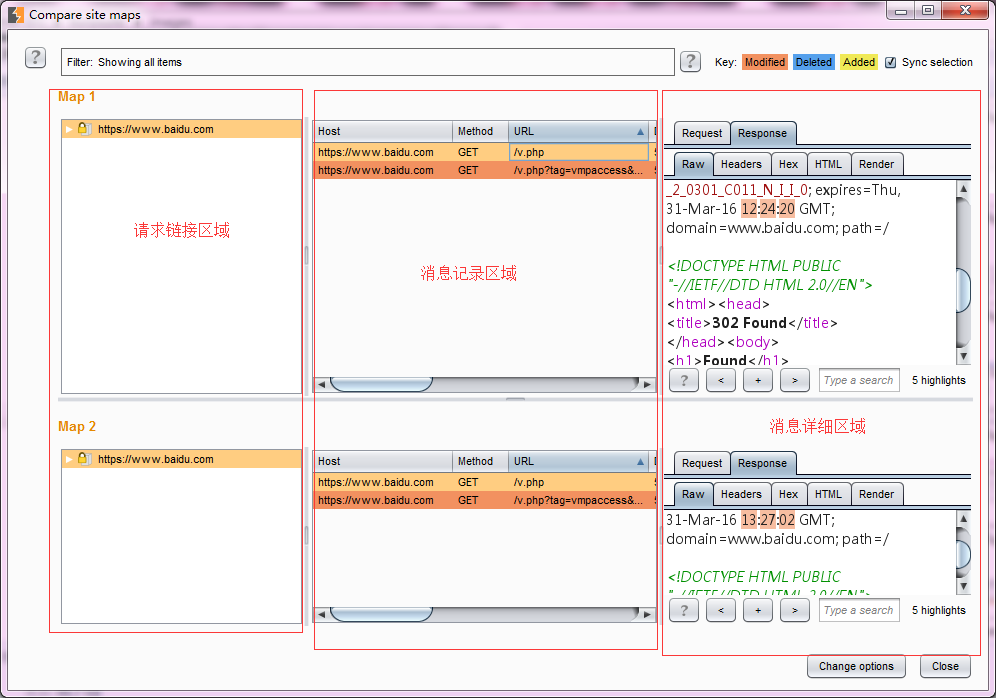Click the search field in Map 1 viewer
The width and height of the screenshot is (996, 698).
[x=859, y=380]
